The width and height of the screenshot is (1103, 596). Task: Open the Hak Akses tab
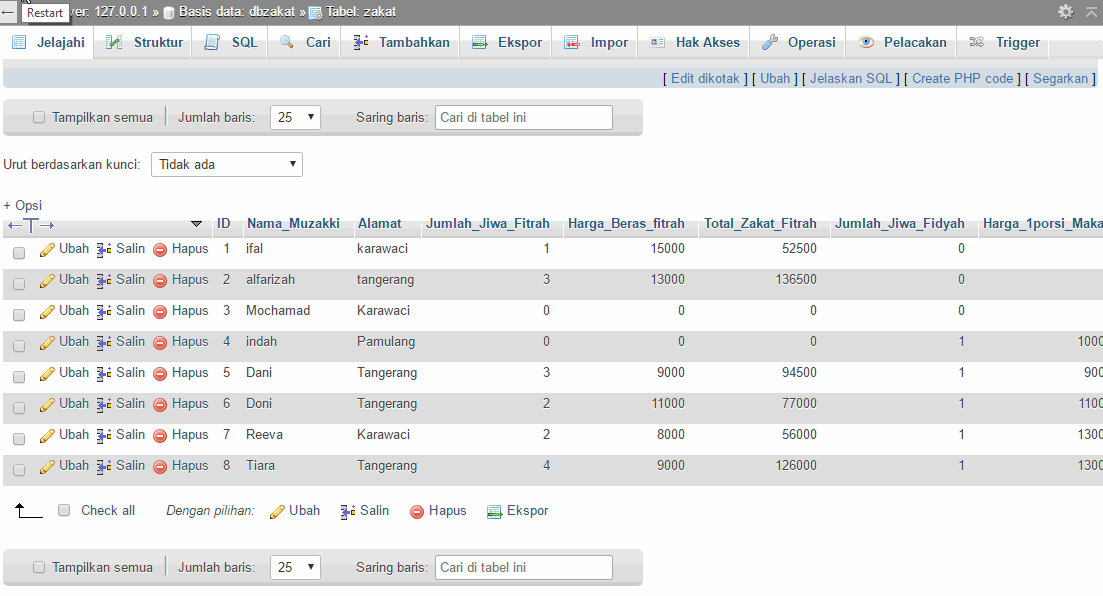(x=694, y=42)
